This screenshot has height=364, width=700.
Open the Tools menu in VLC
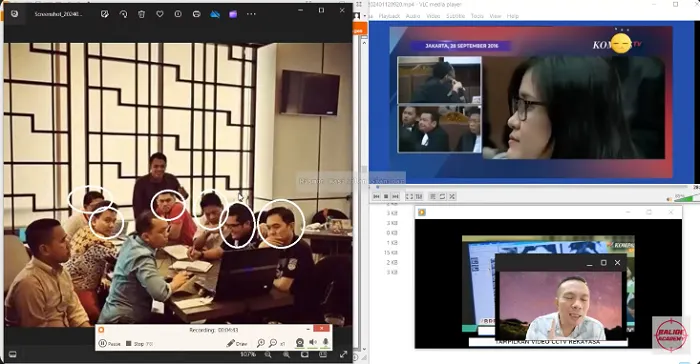click(x=477, y=16)
